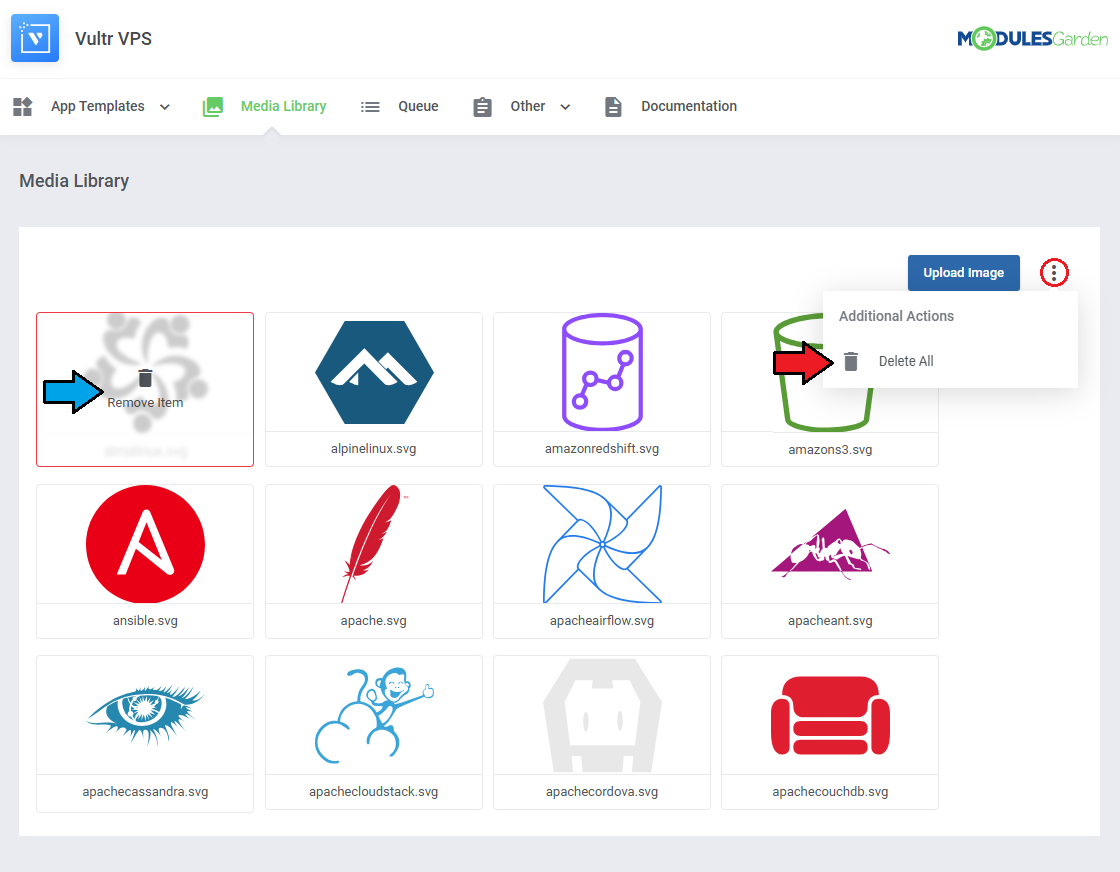
Task: Click the Upload Image button
Action: click(x=964, y=273)
